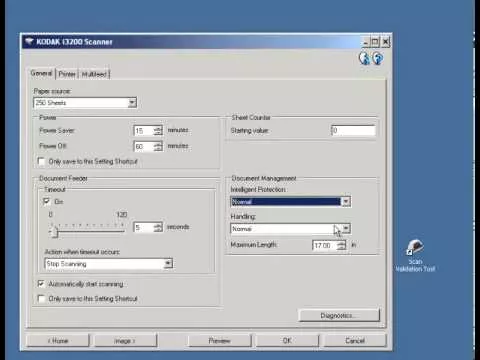Switch to the General tab
The width and height of the screenshot is (480, 360).
click(x=41, y=73)
